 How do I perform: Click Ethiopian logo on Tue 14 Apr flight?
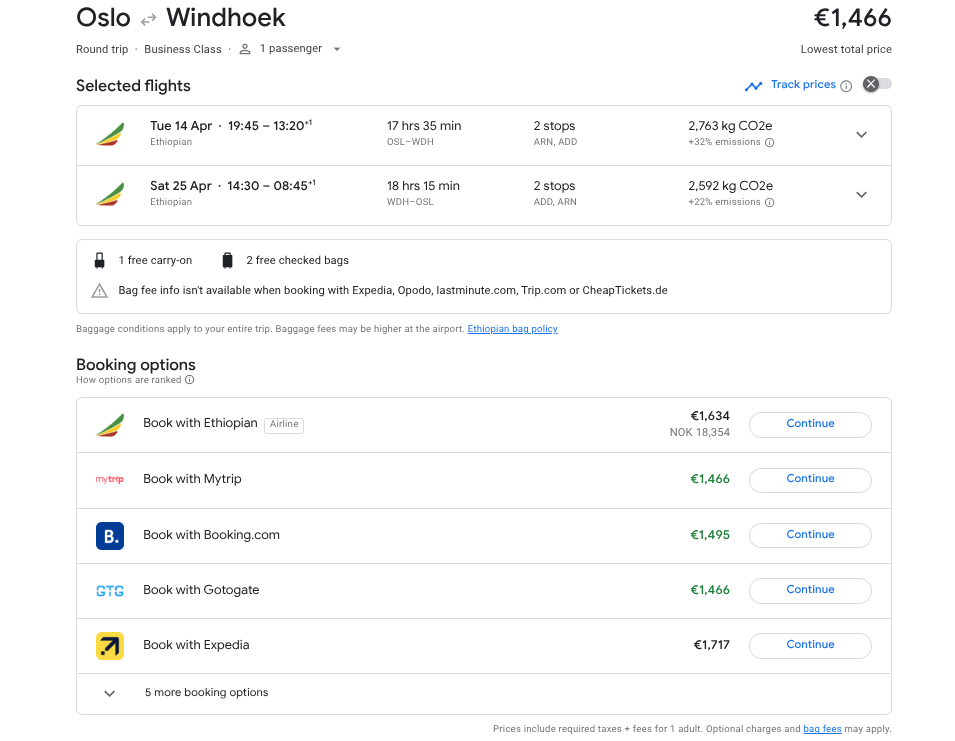tap(110, 135)
